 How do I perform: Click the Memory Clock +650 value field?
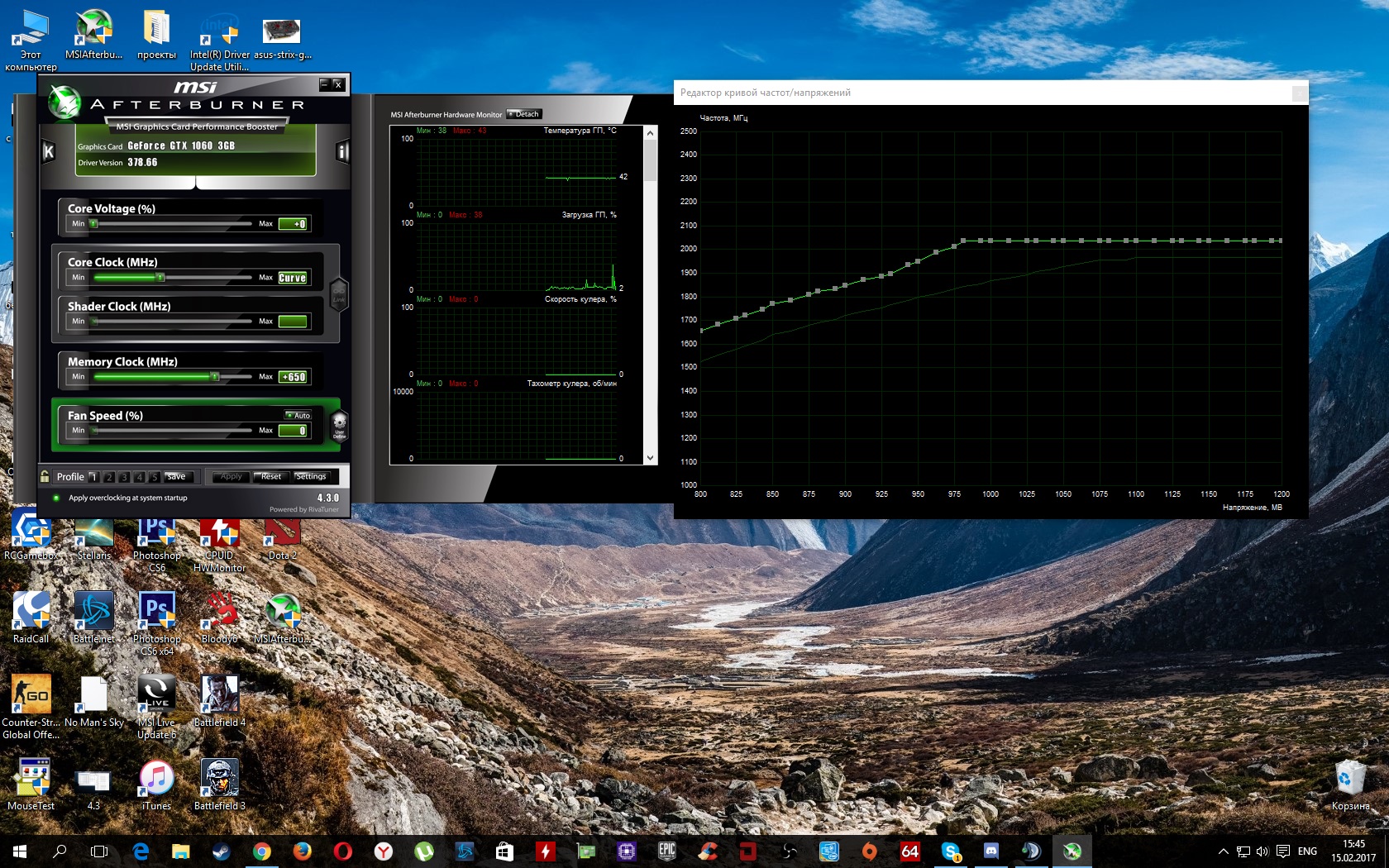point(293,377)
